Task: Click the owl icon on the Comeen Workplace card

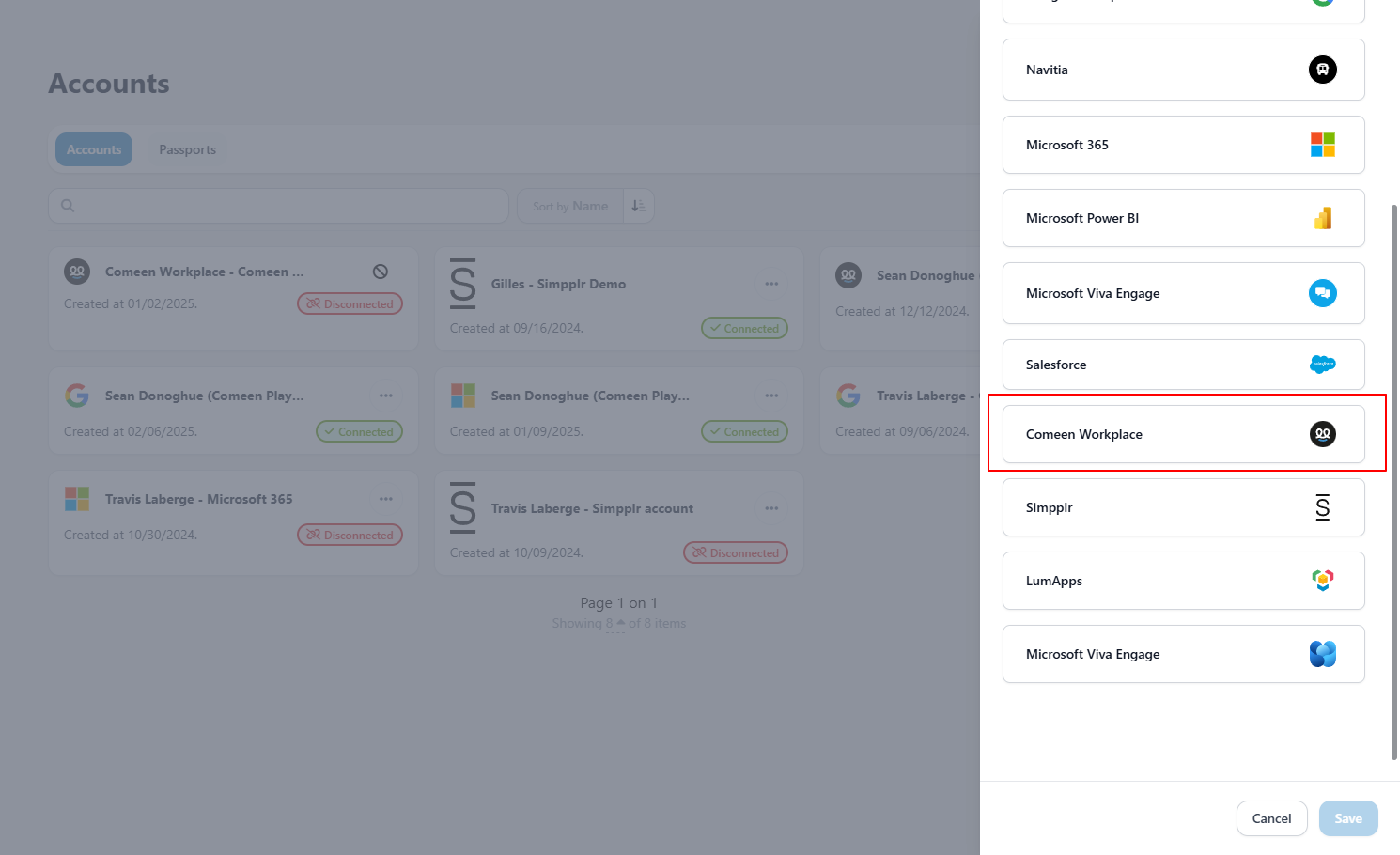Action: (x=77, y=272)
